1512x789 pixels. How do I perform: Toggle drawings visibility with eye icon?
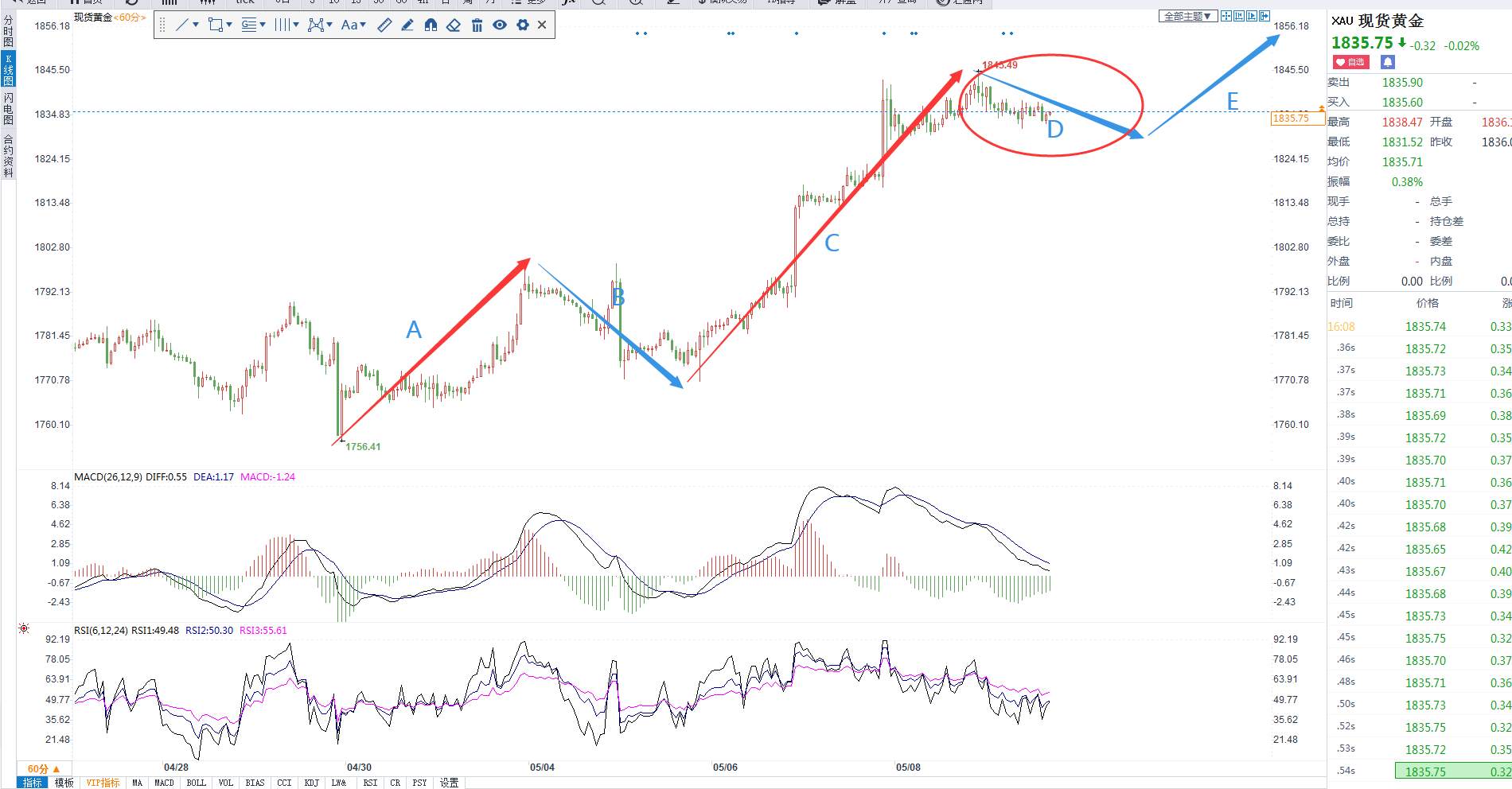500,25
